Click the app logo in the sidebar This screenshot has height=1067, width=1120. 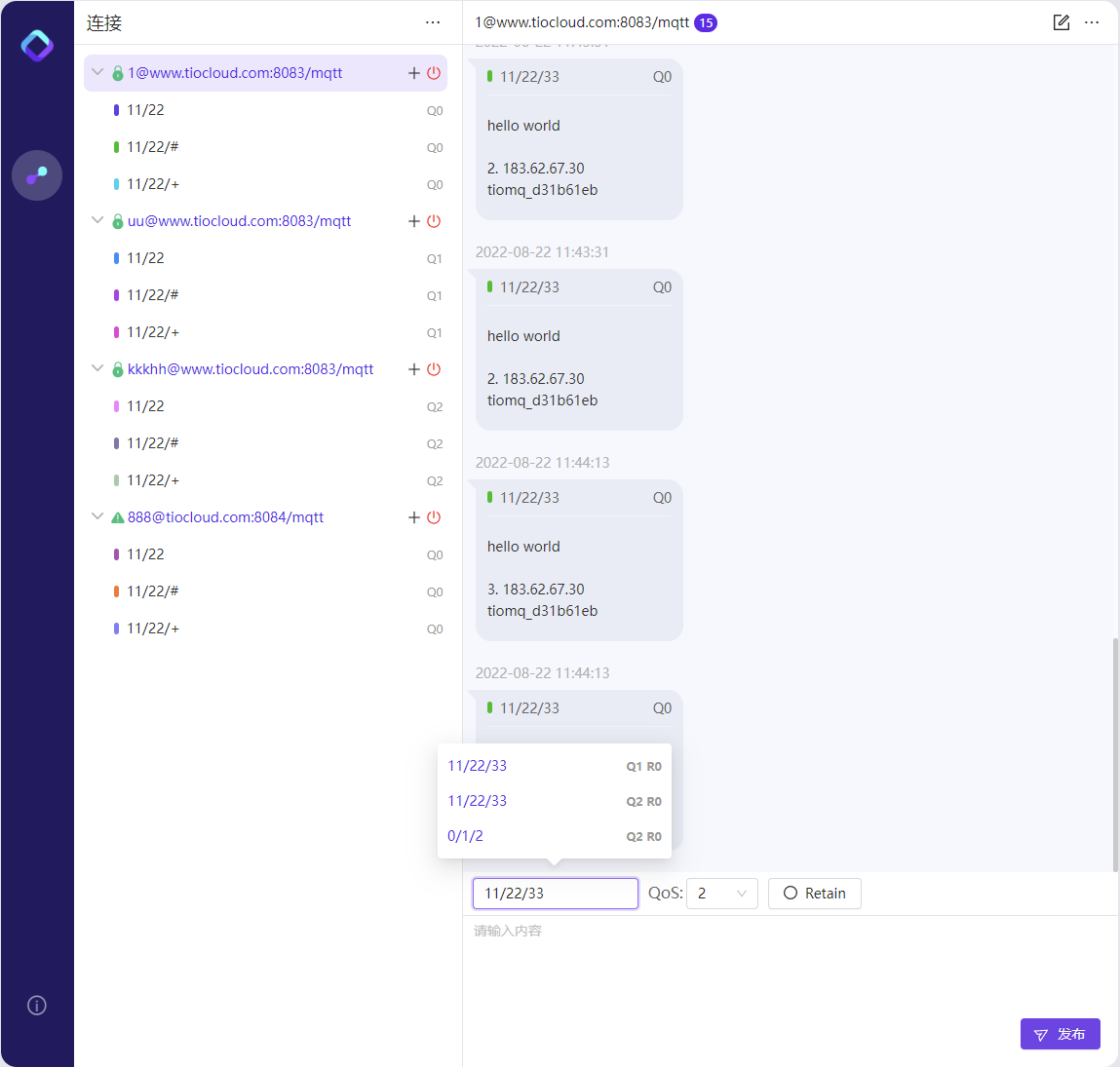[x=37, y=46]
